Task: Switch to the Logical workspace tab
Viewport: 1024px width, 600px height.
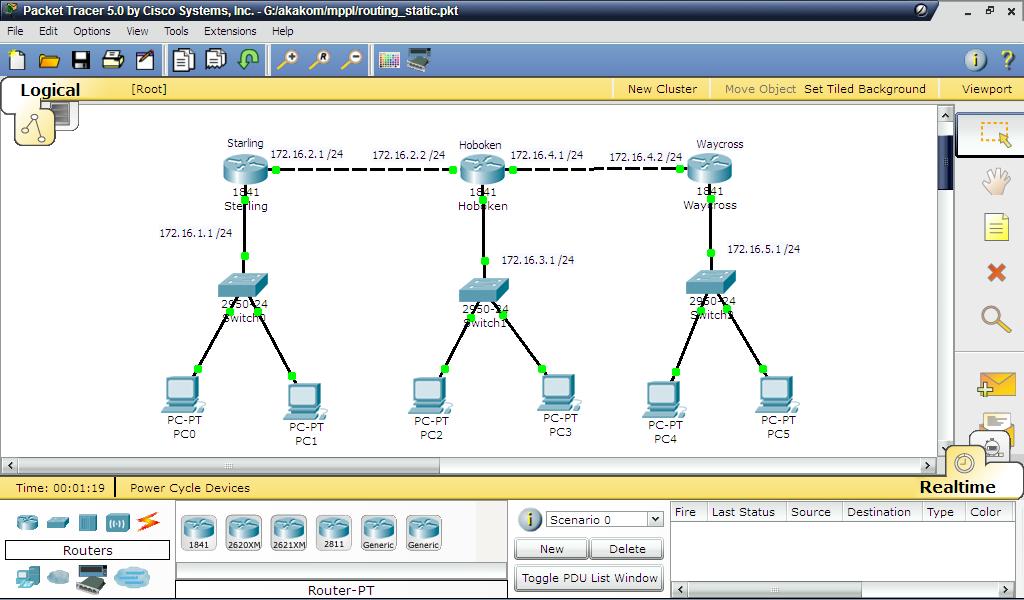Action: pos(50,90)
